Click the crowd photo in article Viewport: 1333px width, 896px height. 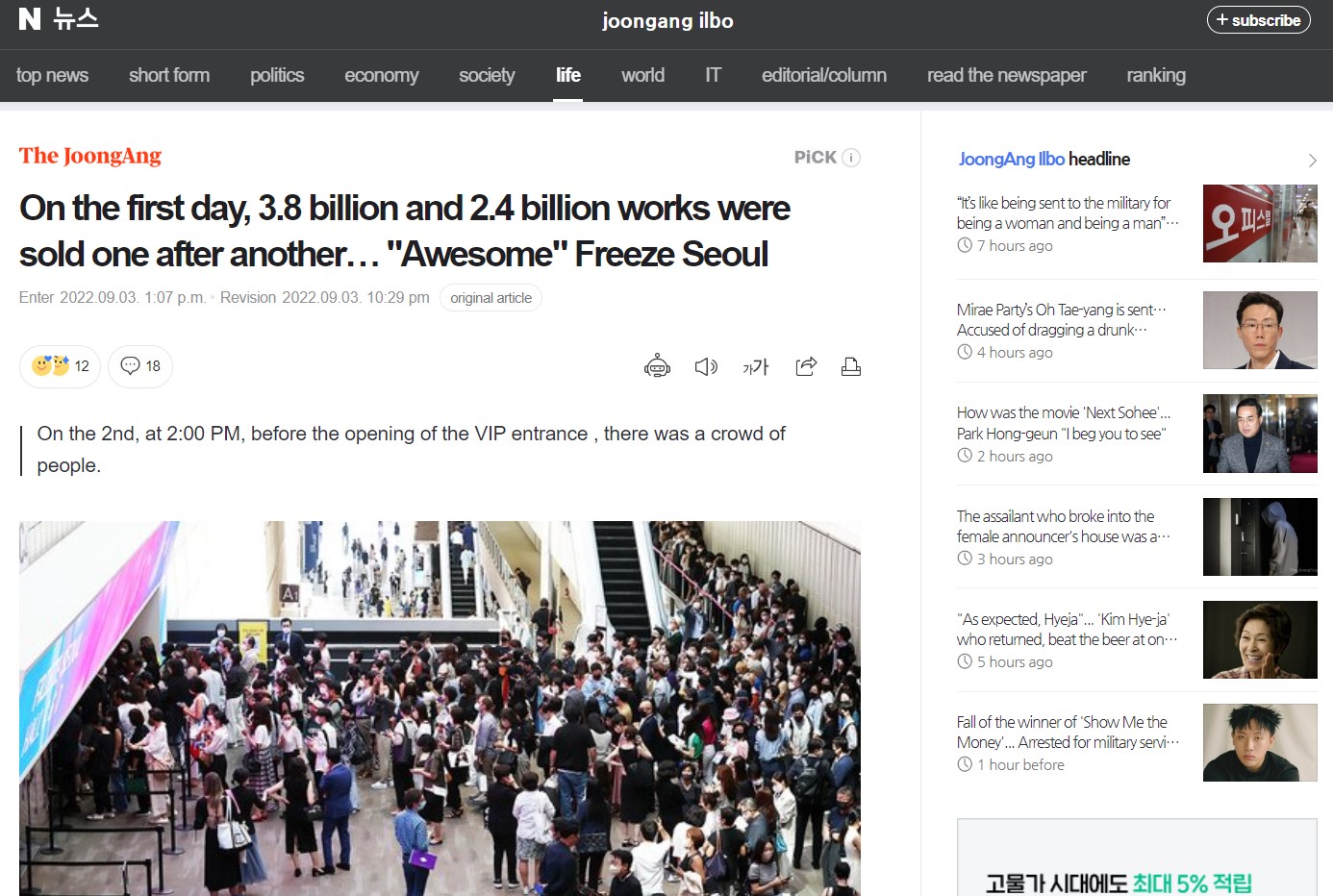[440, 708]
